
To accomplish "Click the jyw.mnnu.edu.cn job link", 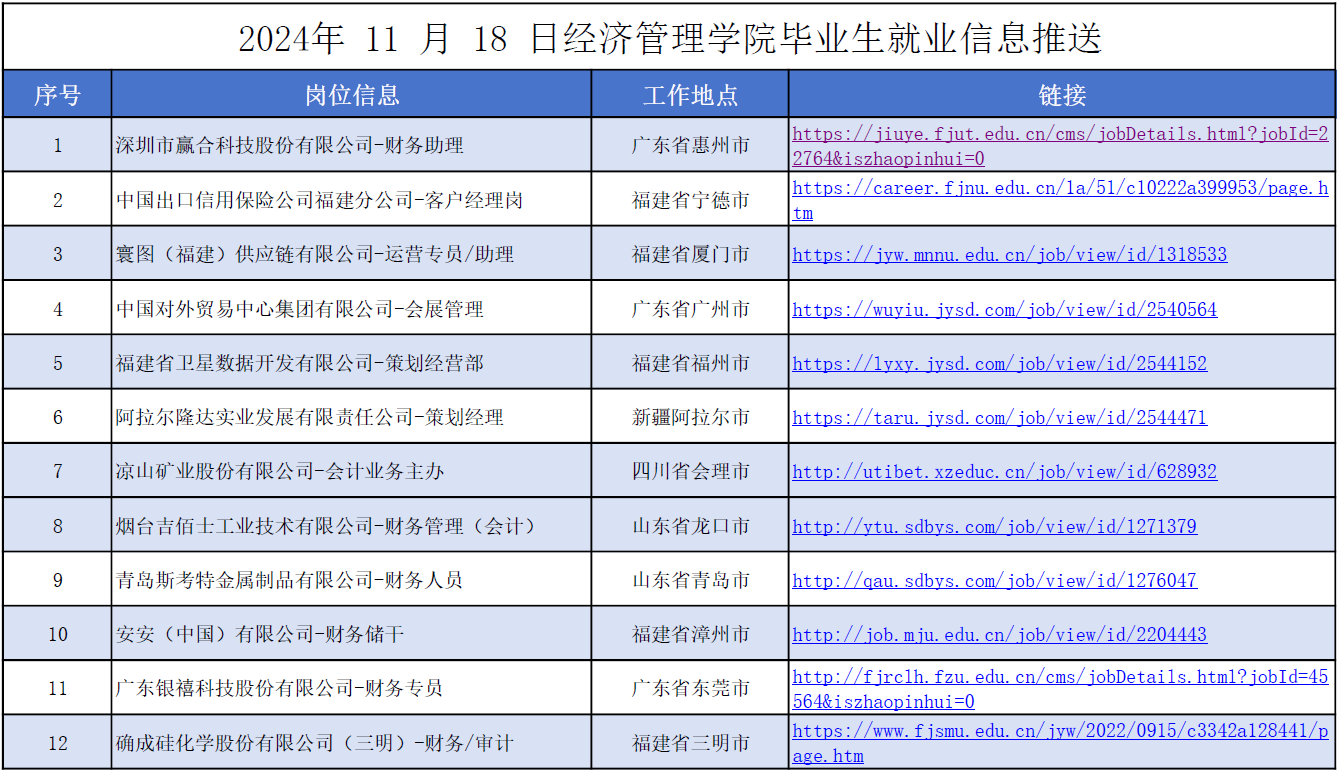I will [x=1009, y=255].
